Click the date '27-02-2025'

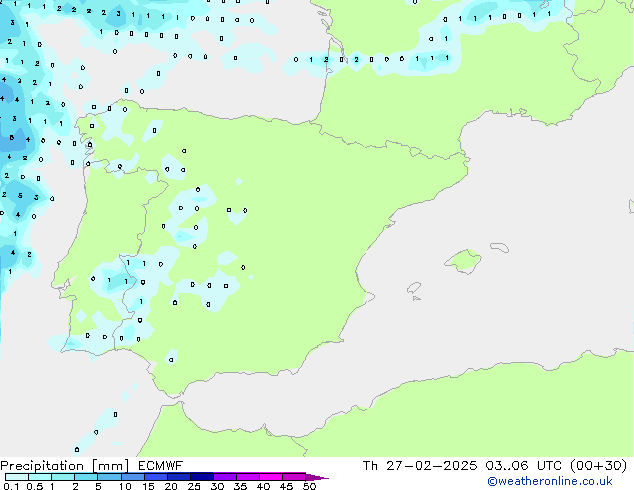431,466
